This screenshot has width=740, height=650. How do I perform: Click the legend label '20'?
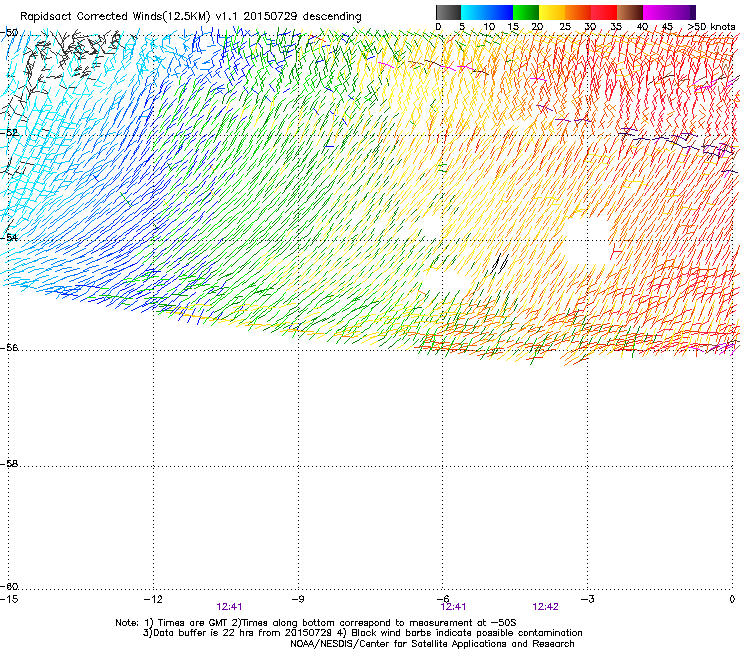tap(537, 27)
